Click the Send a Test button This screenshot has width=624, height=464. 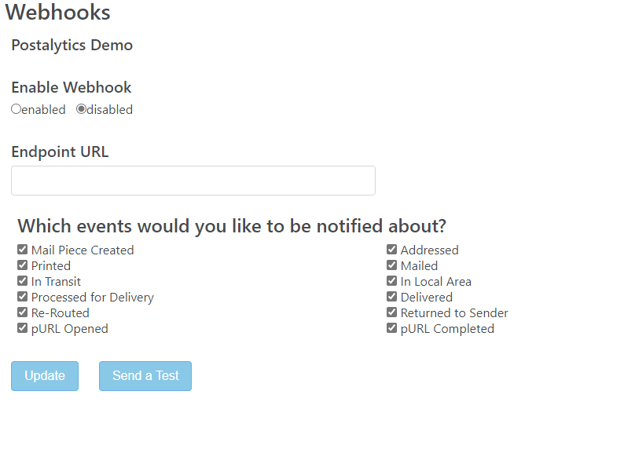pos(145,376)
